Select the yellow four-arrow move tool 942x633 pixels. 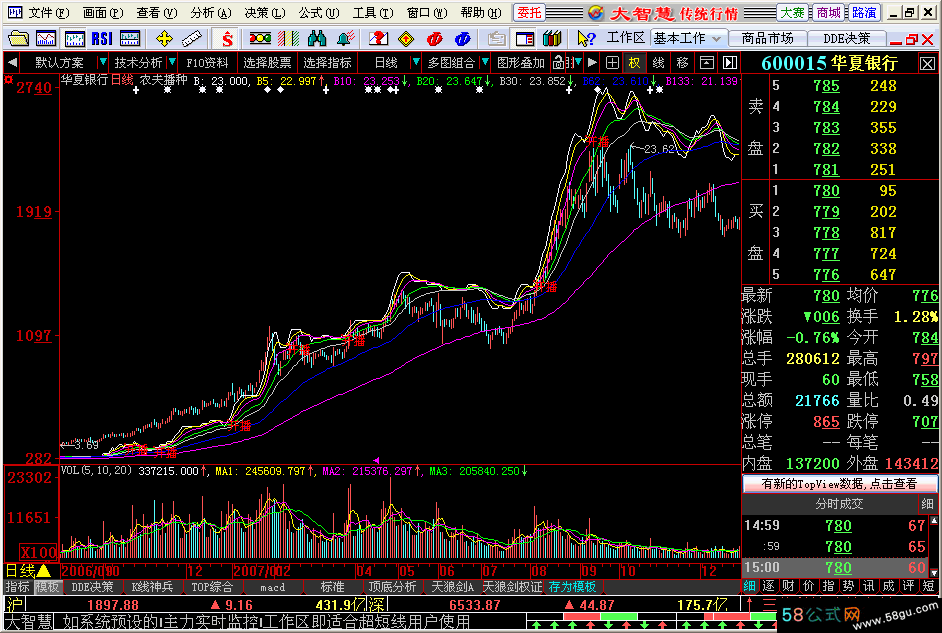164,39
